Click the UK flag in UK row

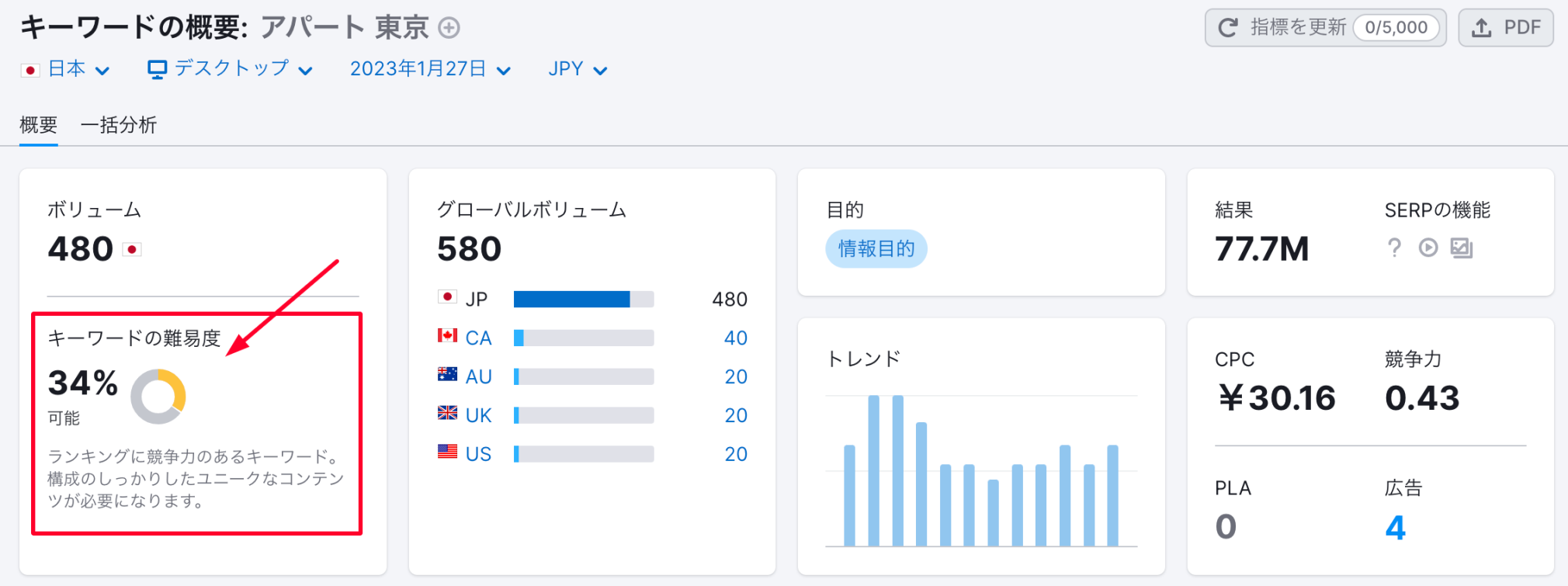tap(447, 413)
